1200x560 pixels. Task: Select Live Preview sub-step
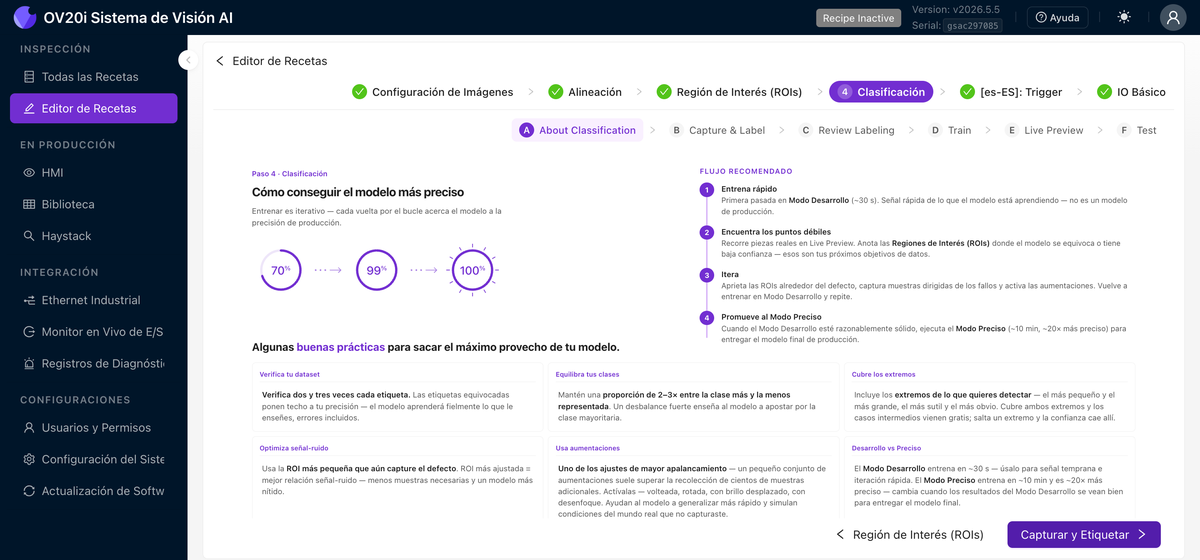point(1044,130)
